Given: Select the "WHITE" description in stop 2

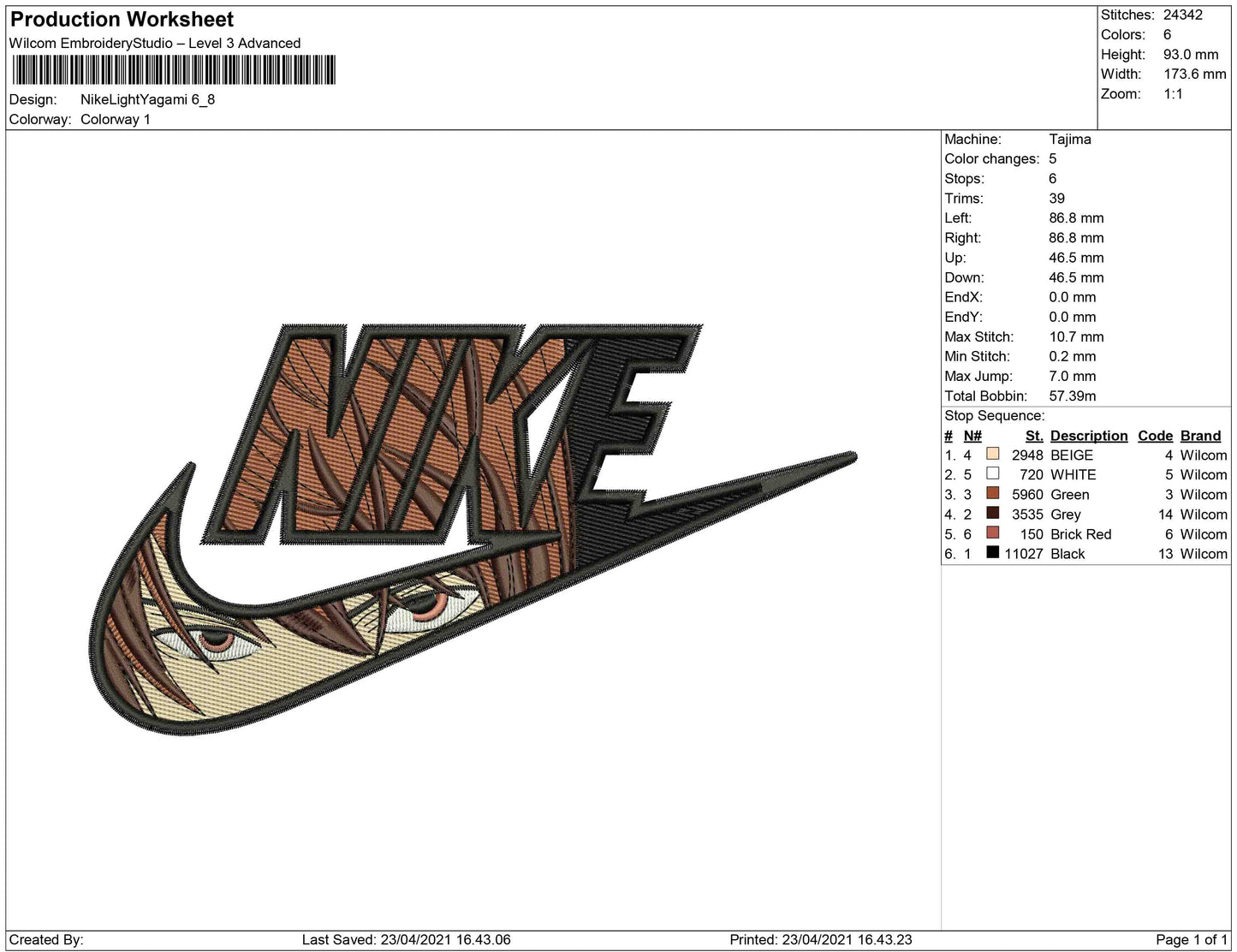Looking at the screenshot, I should coord(1073,474).
